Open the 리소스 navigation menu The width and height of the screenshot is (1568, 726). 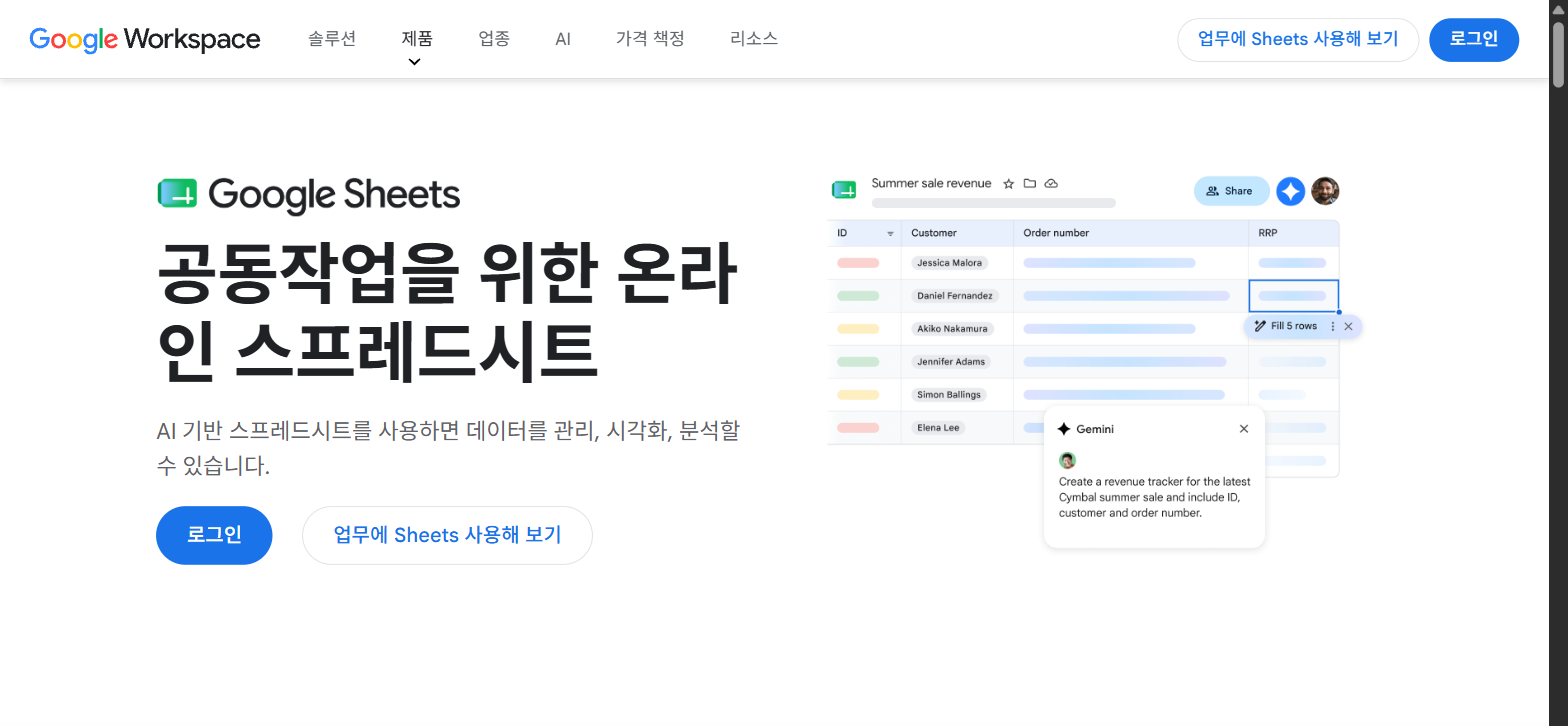(754, 39)
